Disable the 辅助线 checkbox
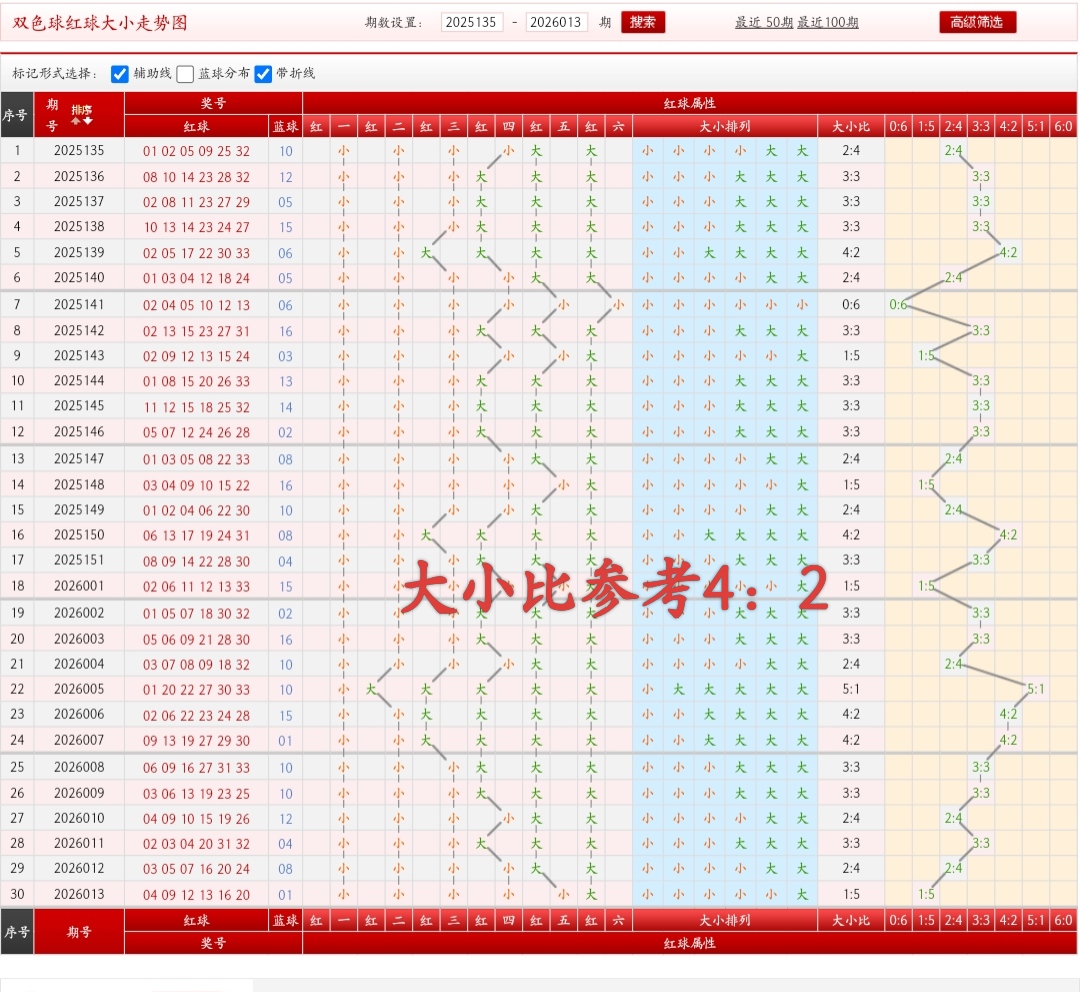 click(120, 73)
